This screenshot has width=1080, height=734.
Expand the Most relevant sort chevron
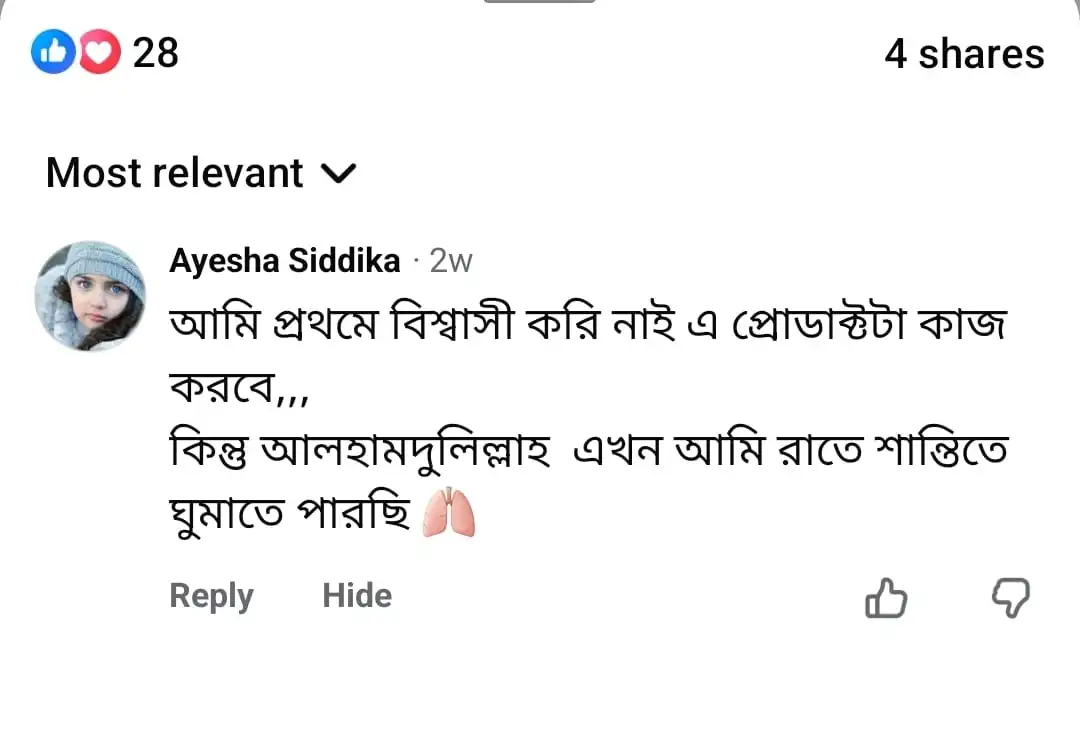339,175
